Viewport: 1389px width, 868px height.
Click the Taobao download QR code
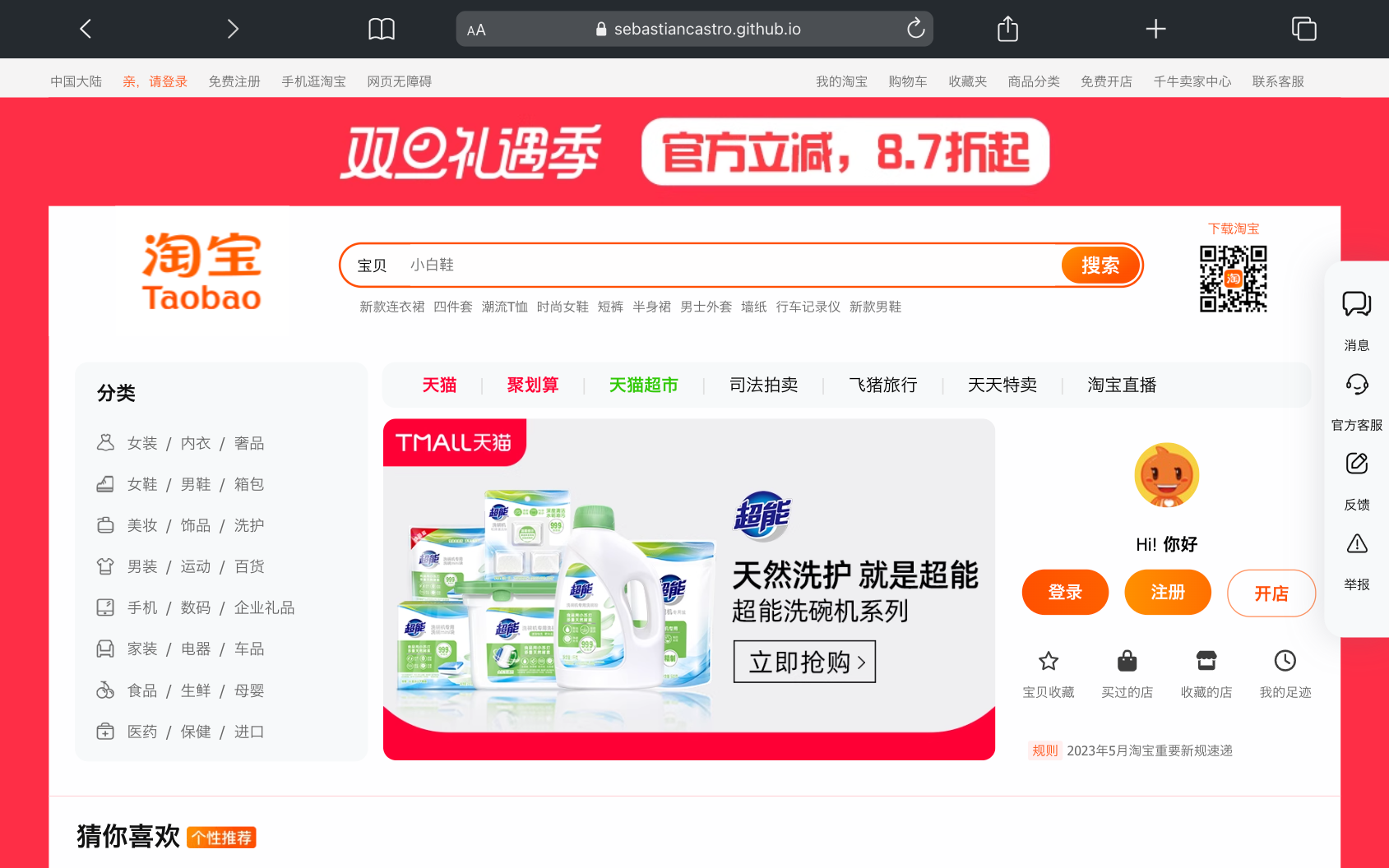1233,279
